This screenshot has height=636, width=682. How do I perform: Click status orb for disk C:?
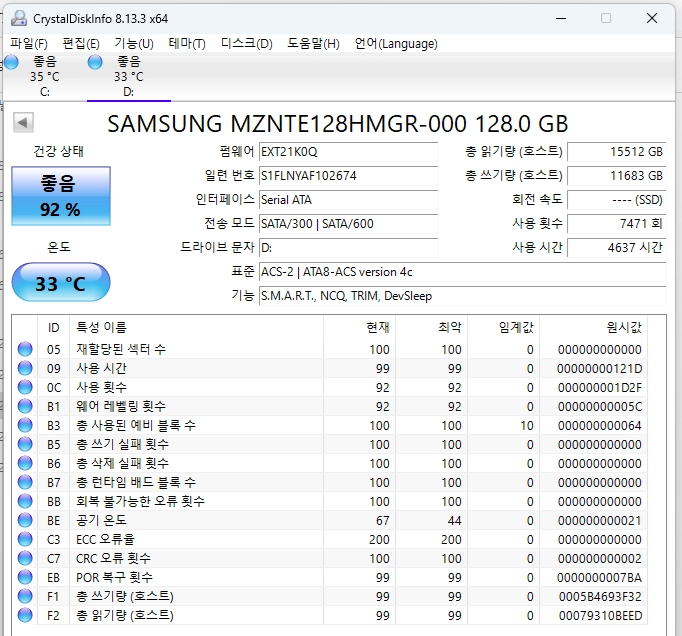(x=12, y=62)
